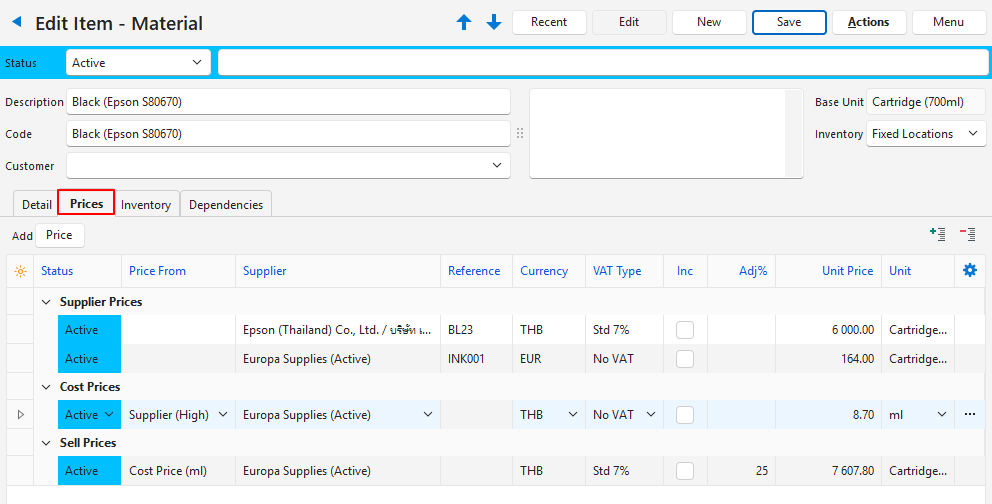
Task: Toggle Inc checkbox for Epson (Thailand) row
Action: click(685, 330)
